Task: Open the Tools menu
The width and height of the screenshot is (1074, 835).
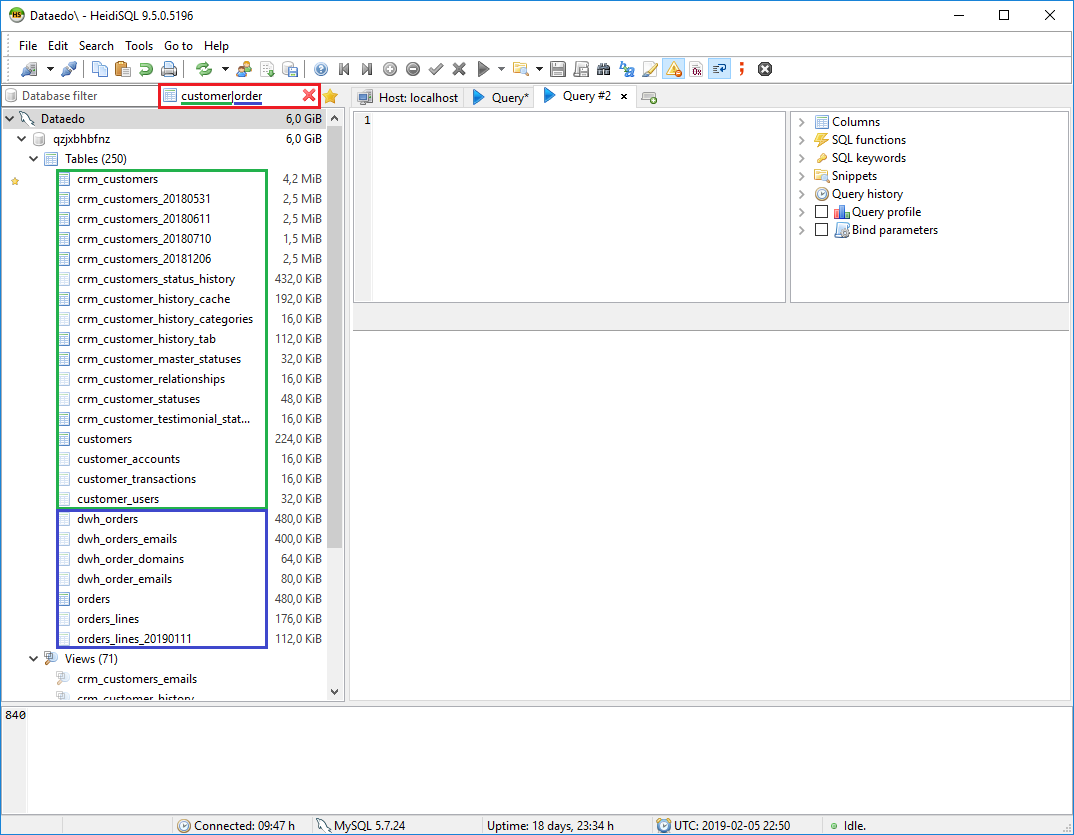Action: 139,46
